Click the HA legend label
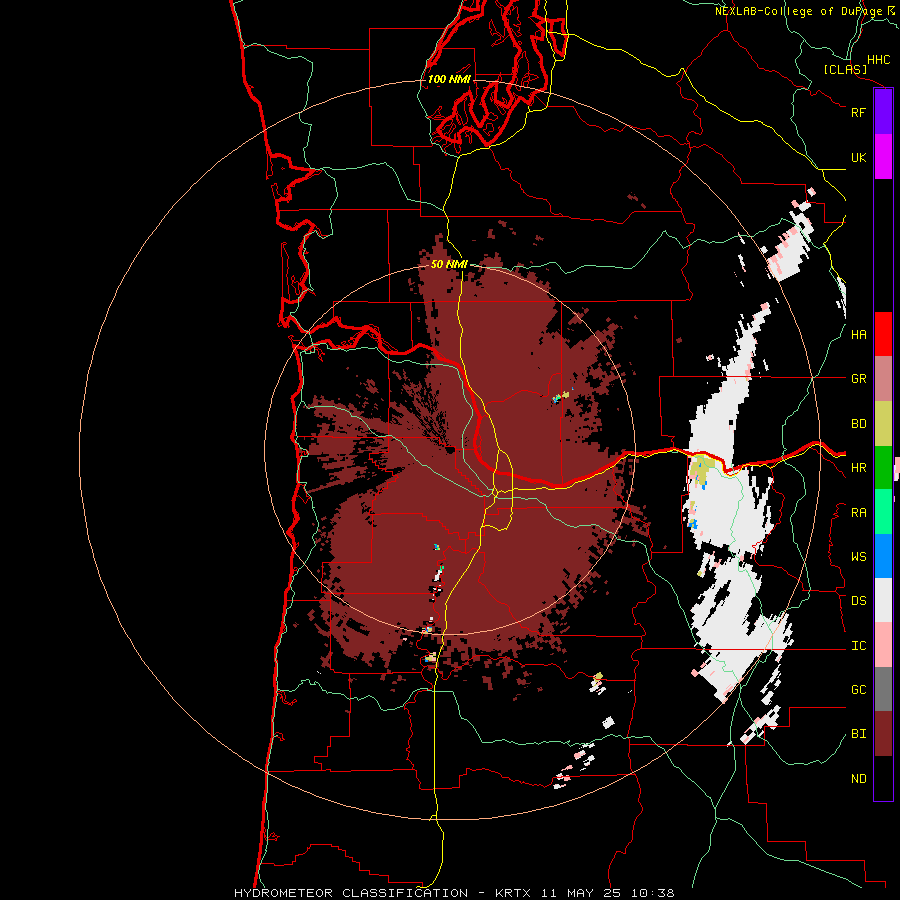This screenshot has height=900, width=900. (859, 335)
